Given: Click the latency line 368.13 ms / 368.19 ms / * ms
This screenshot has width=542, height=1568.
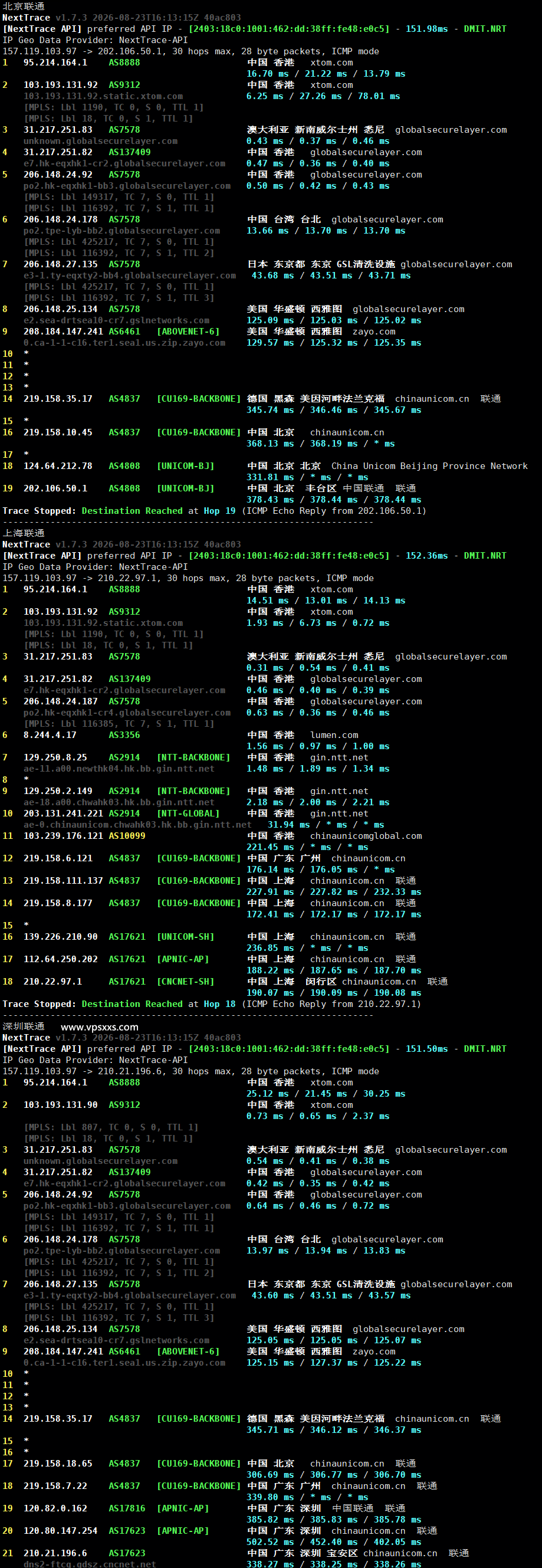Looking at the screenshot, I should pos(321,444).
